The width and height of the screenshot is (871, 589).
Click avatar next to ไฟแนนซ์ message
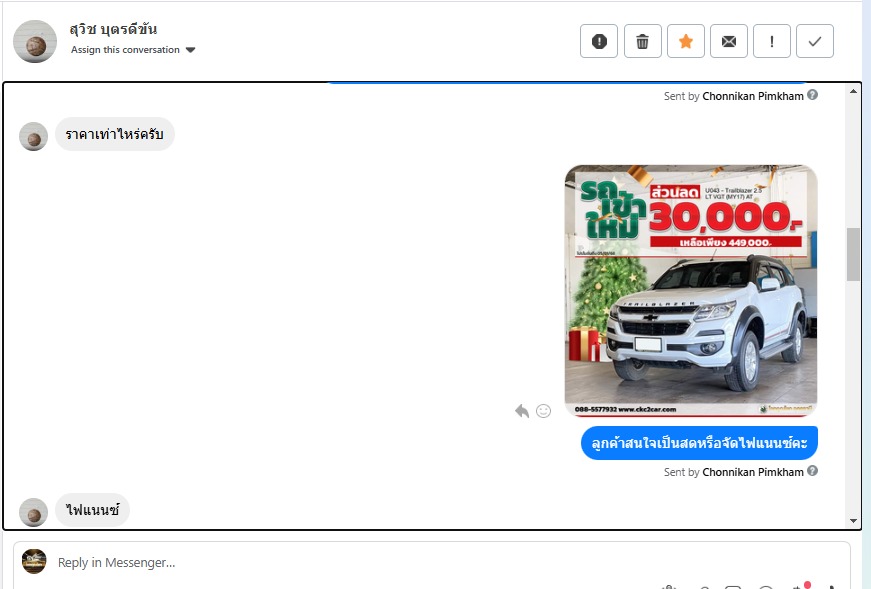(33, 512)
